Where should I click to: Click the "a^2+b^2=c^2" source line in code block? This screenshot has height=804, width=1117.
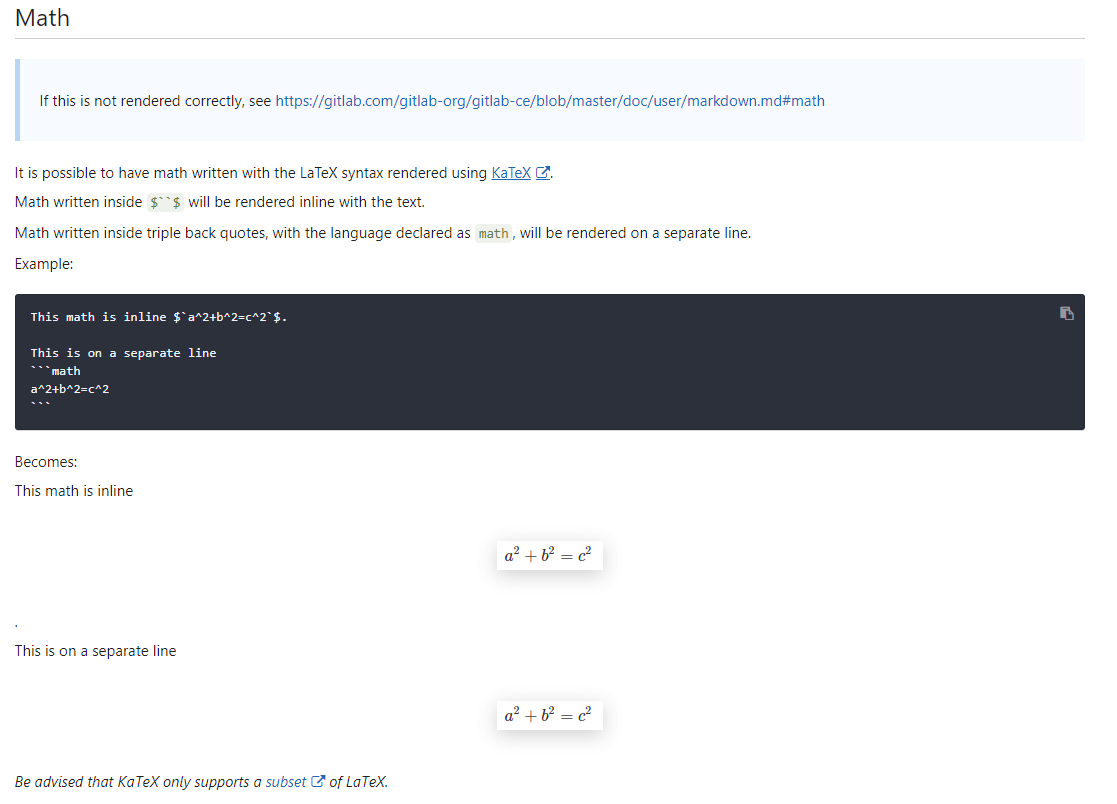[70, 389]
